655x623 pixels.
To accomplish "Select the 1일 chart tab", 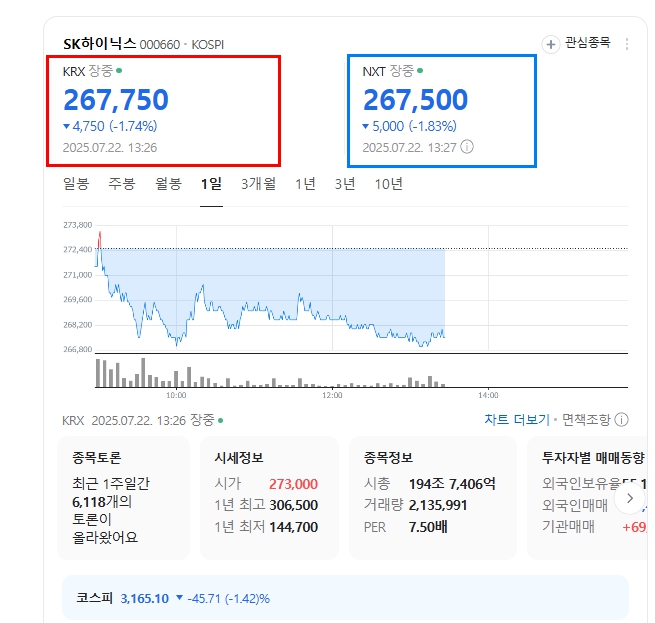I will pos(211,184).
